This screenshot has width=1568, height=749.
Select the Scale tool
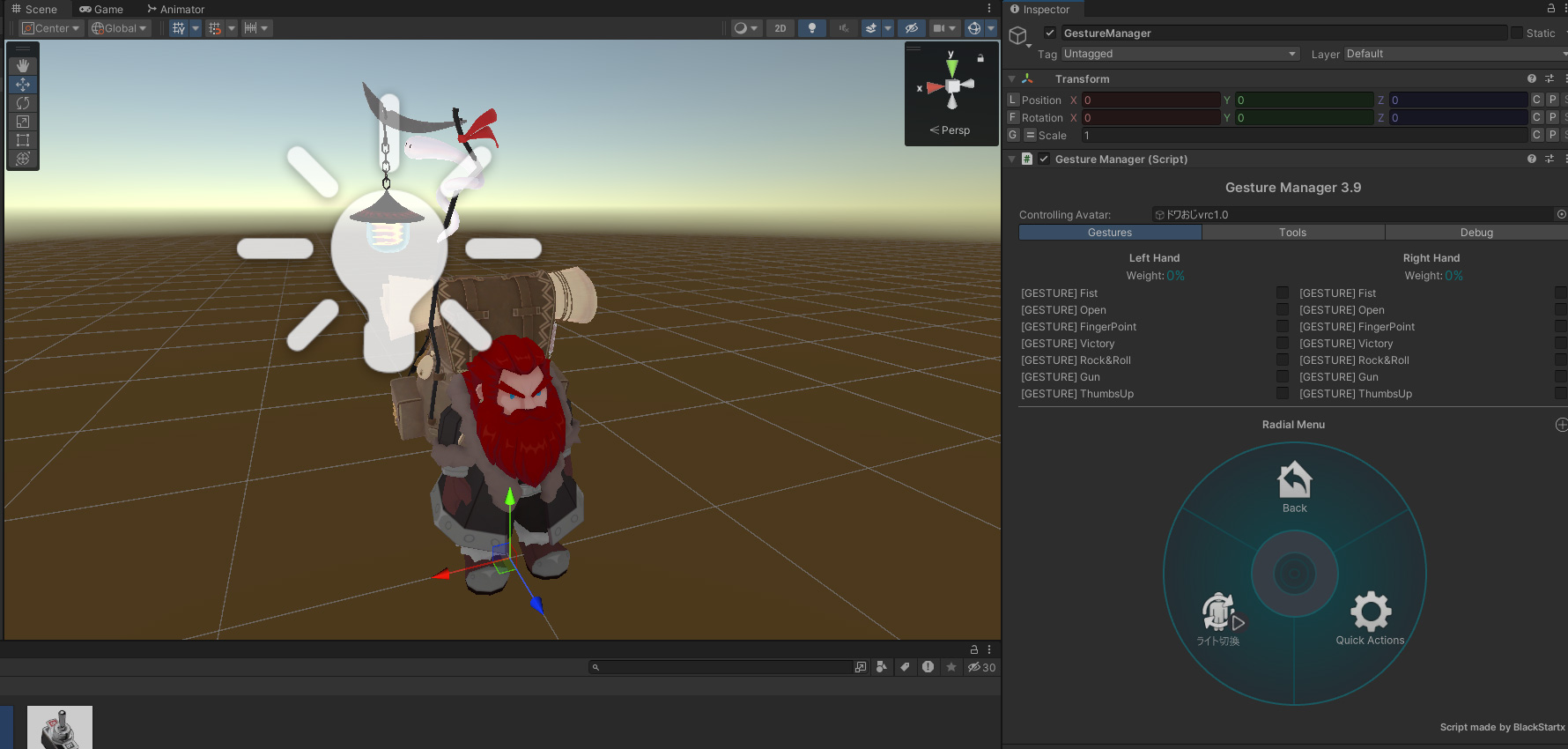point(23,122)
